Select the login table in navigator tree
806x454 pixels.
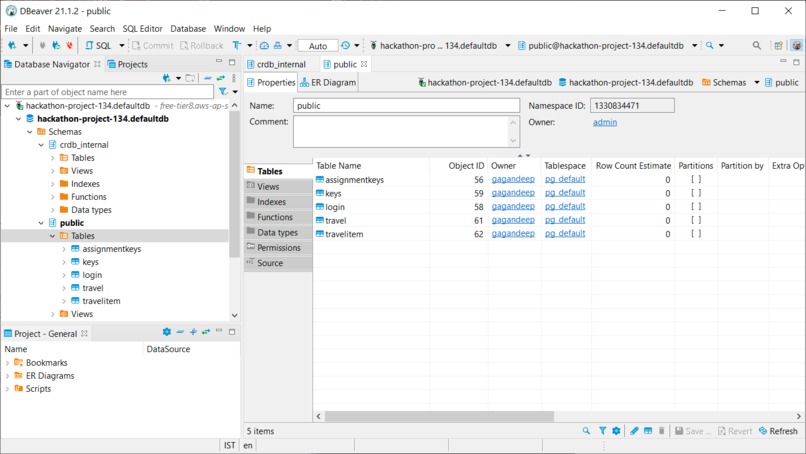[92, 275]
